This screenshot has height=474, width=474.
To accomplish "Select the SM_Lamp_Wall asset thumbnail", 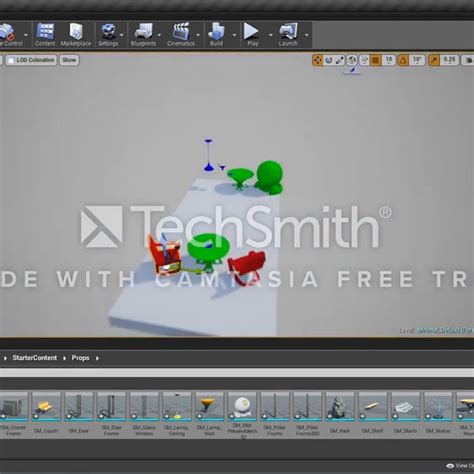I will [x=210, y=406].
